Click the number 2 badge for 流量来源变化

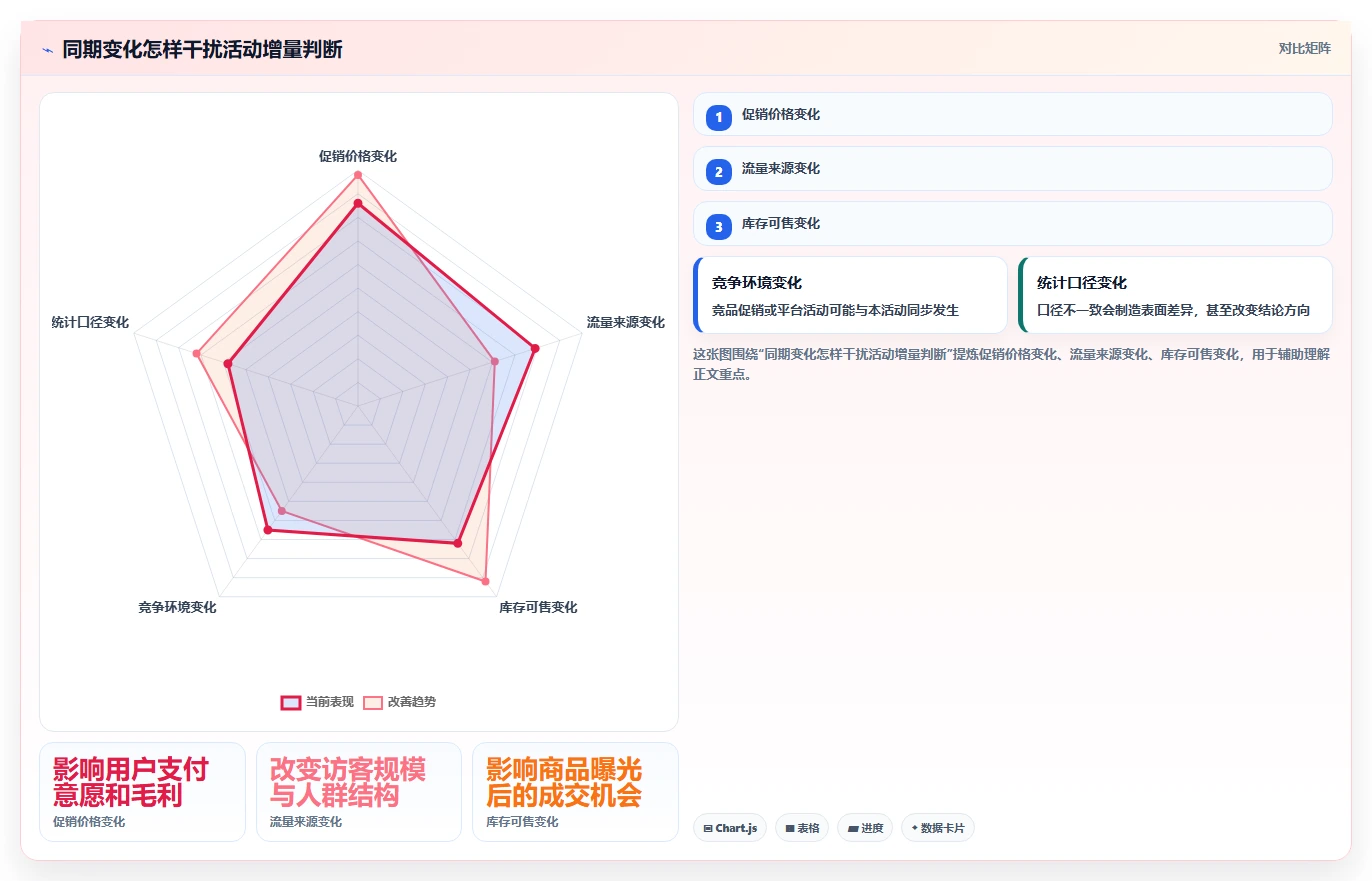tap(718, 171)
